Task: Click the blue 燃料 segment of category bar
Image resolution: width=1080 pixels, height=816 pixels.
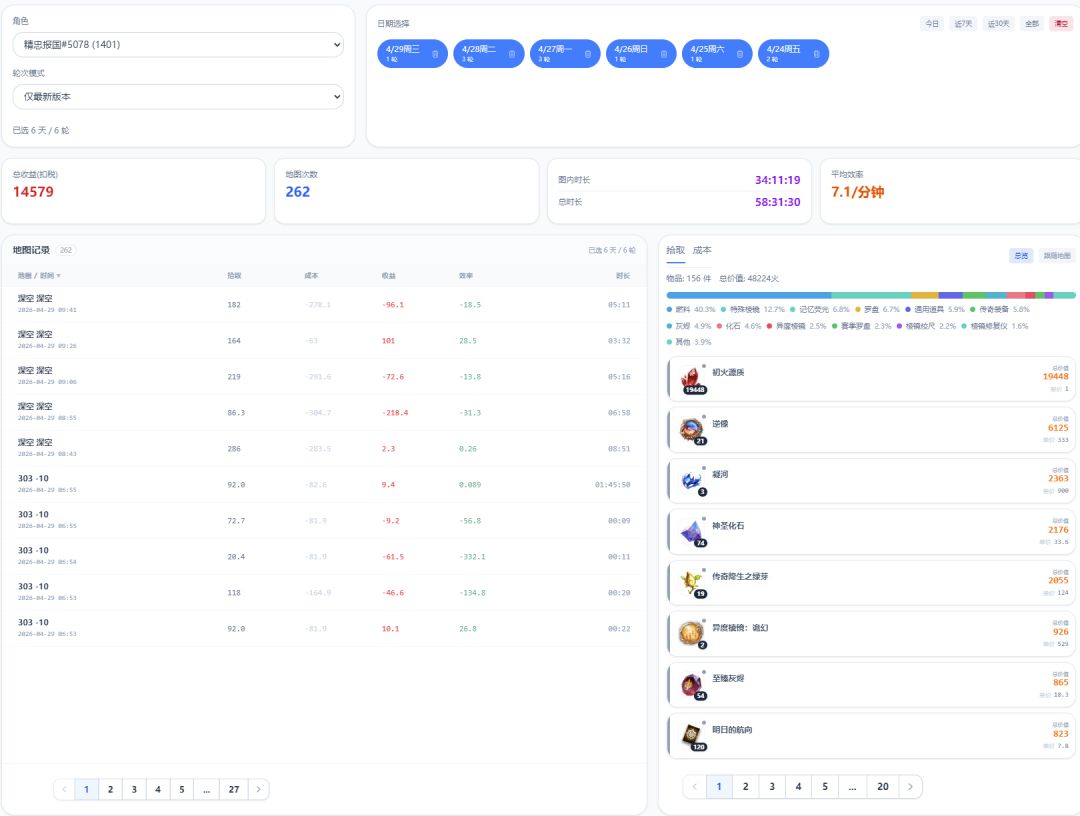Action: tap(749, 295)
